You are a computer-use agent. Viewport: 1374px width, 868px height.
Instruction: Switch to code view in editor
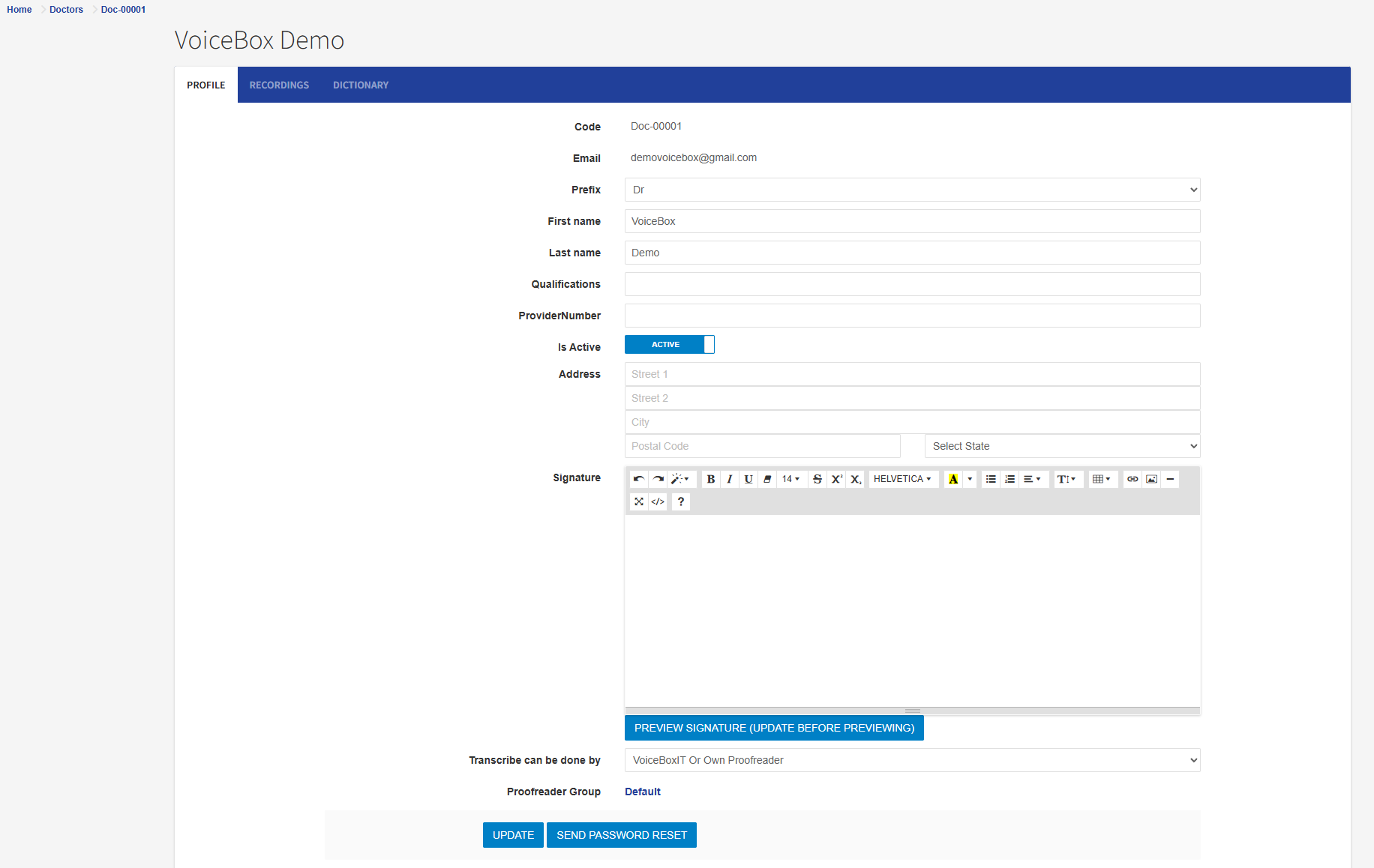(x=658, y=501)
